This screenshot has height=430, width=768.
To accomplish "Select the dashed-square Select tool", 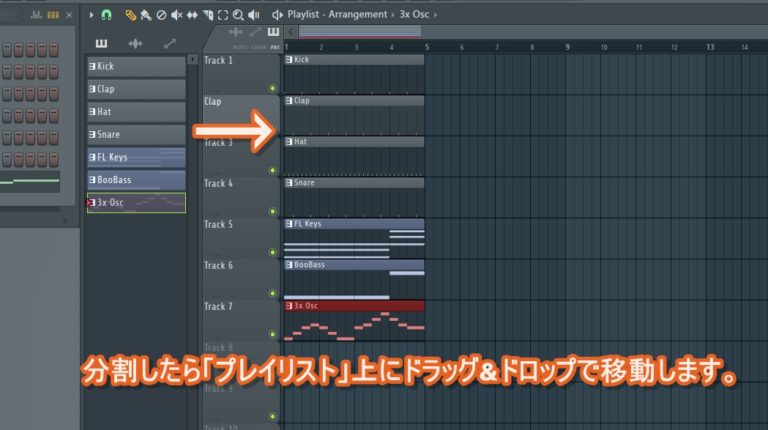I will click(223, 15).
